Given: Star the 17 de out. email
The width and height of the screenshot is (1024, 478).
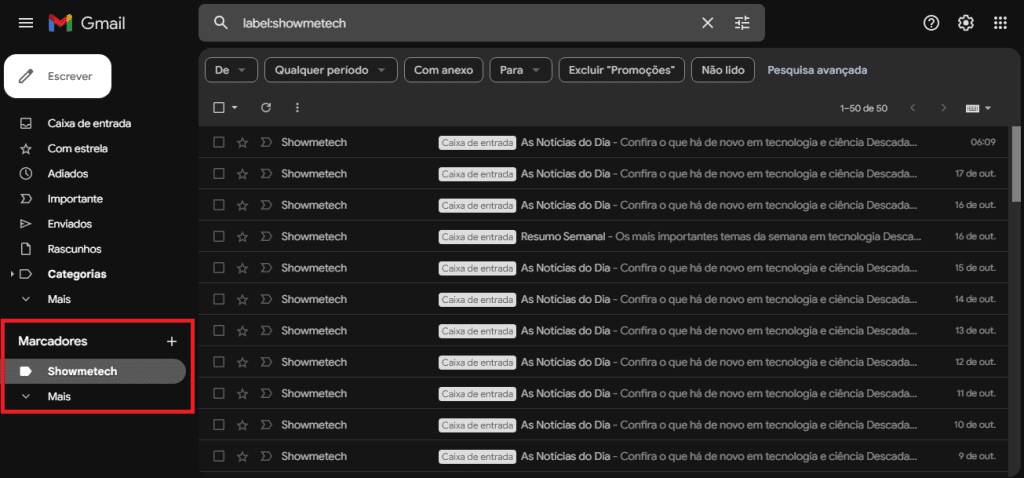Looking at the screenshot, I should click(242, 174).
